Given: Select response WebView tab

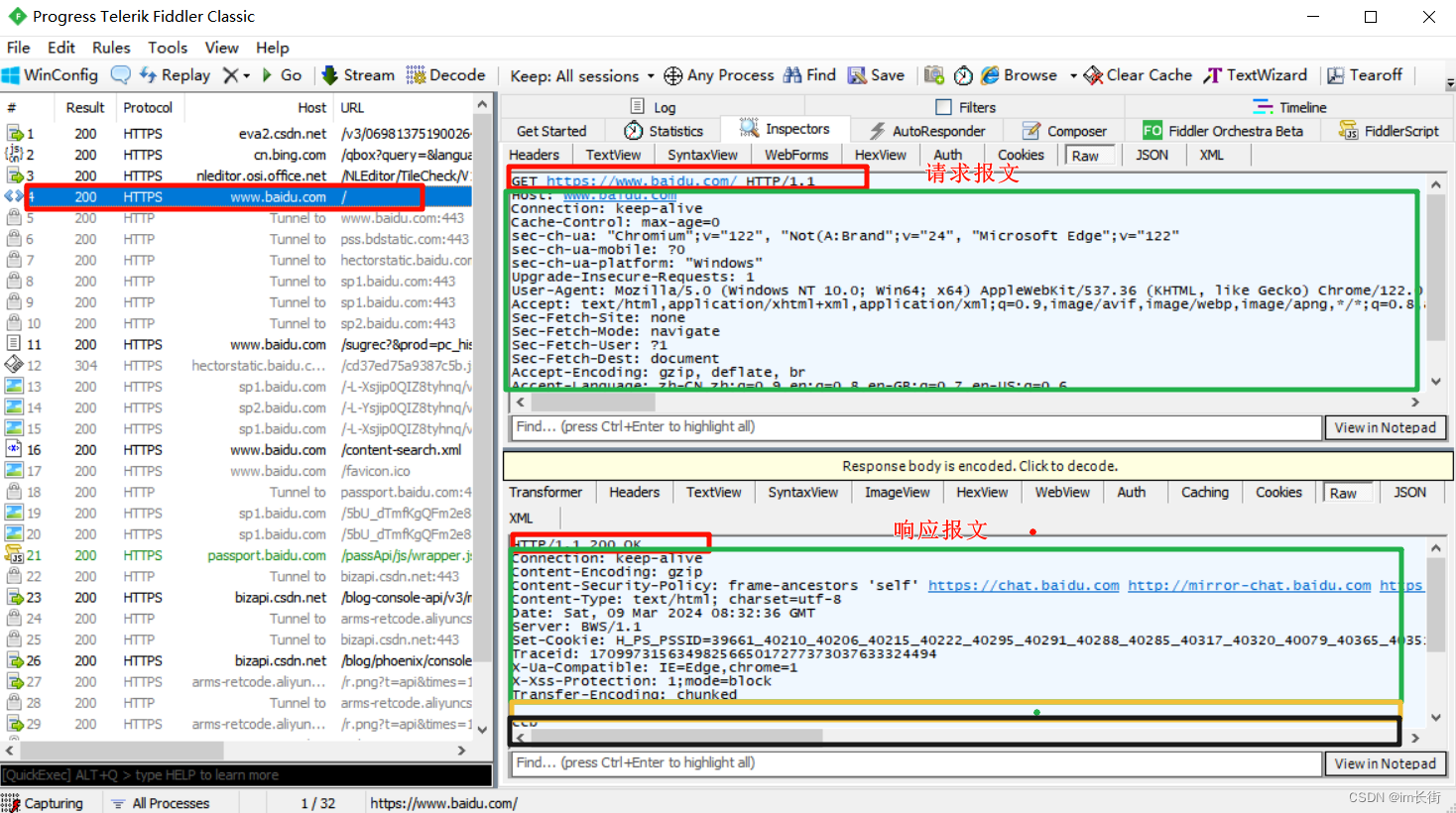Looking at the screenshot, I should 1062,492.
